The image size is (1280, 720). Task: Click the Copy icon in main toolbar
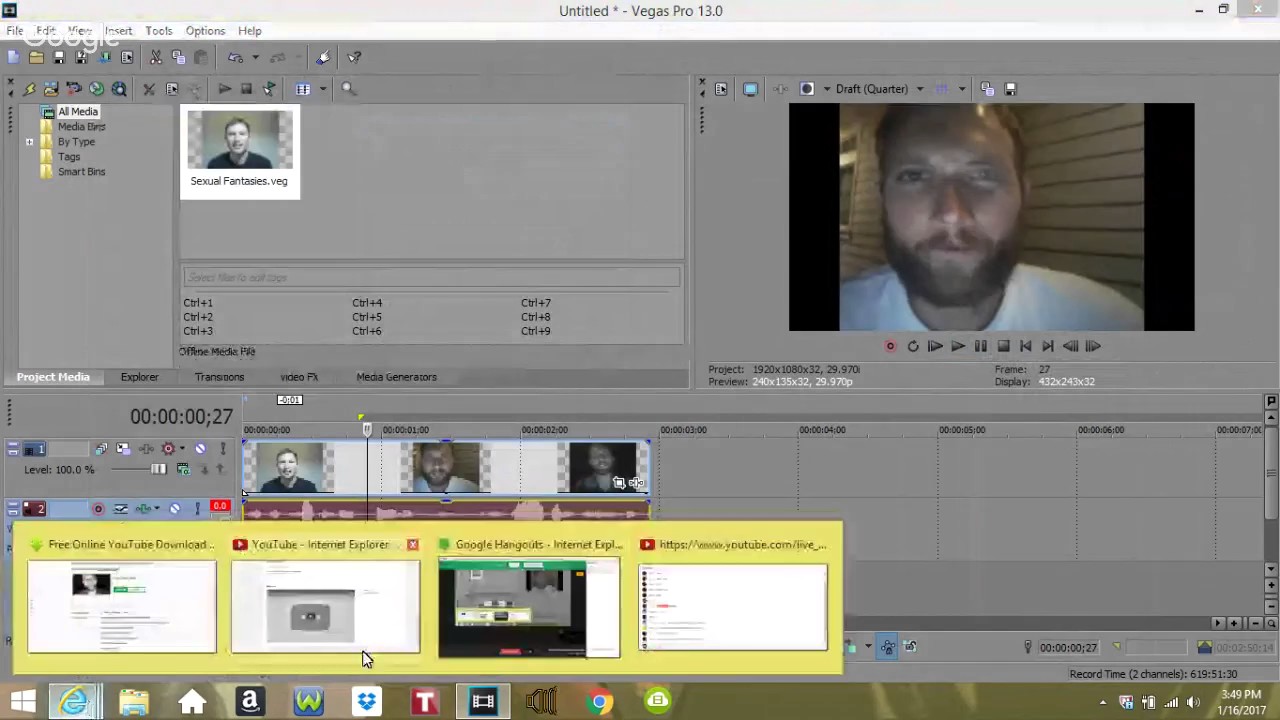[x=178, y=58]
